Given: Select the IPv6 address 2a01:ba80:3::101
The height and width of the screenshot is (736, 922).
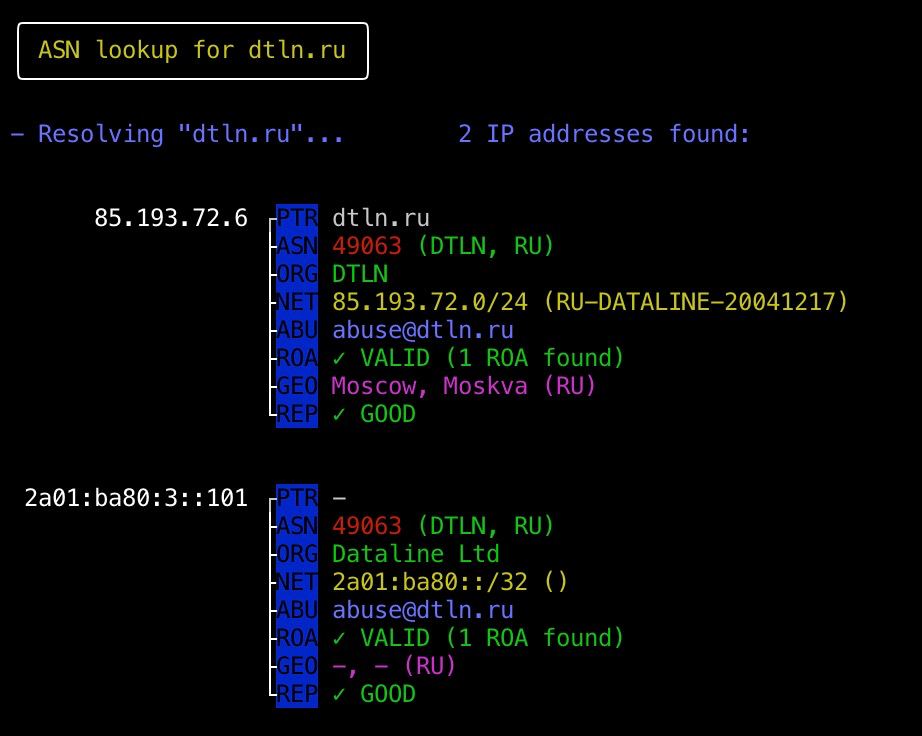Looking at the screenshot, I should click(x=136, y=498).
